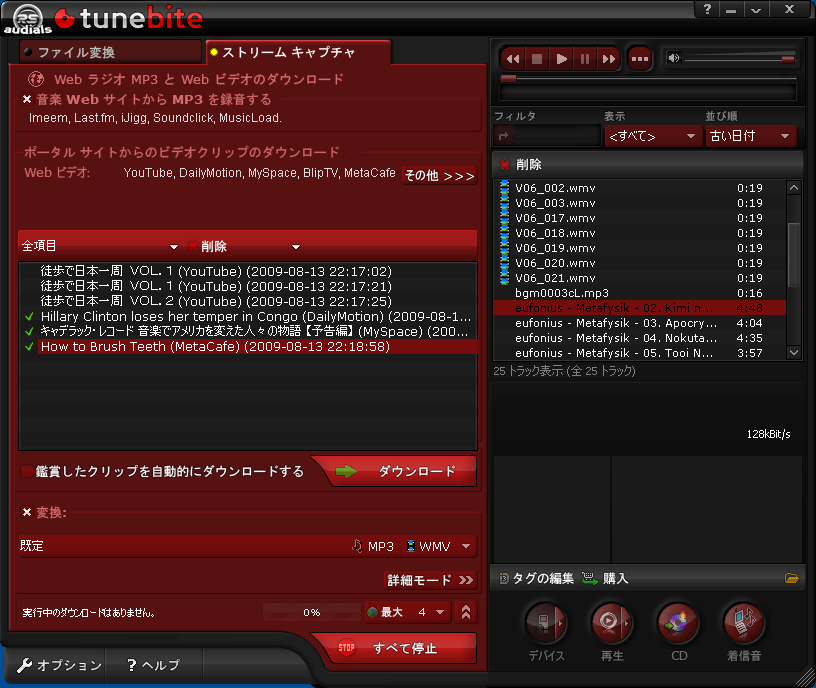Viewport: 816px width, 688px height.
Task: Open the player's three-dots more button
Action: (640, 59)
